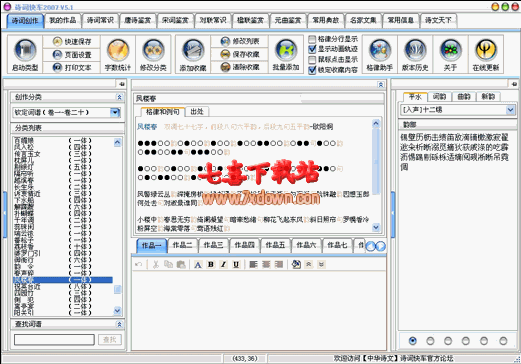Enable the 格律分行显示 checkbox
The width and height of the screenshot is (521, 364).
pyautogui.click(x=312, y=39)
